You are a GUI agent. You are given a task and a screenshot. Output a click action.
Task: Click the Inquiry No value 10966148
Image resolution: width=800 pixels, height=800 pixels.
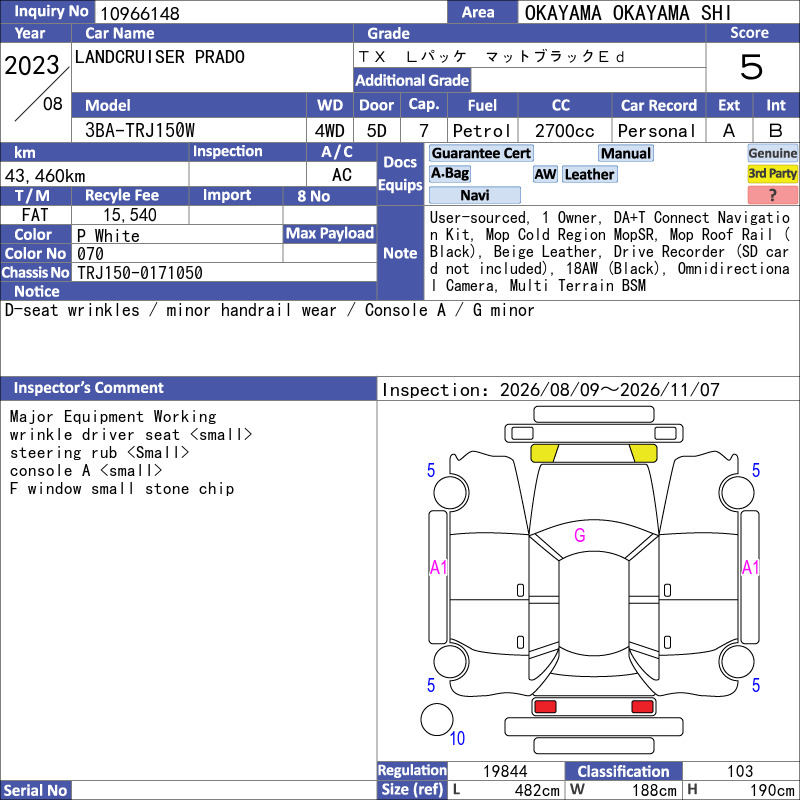pos(140,13)
